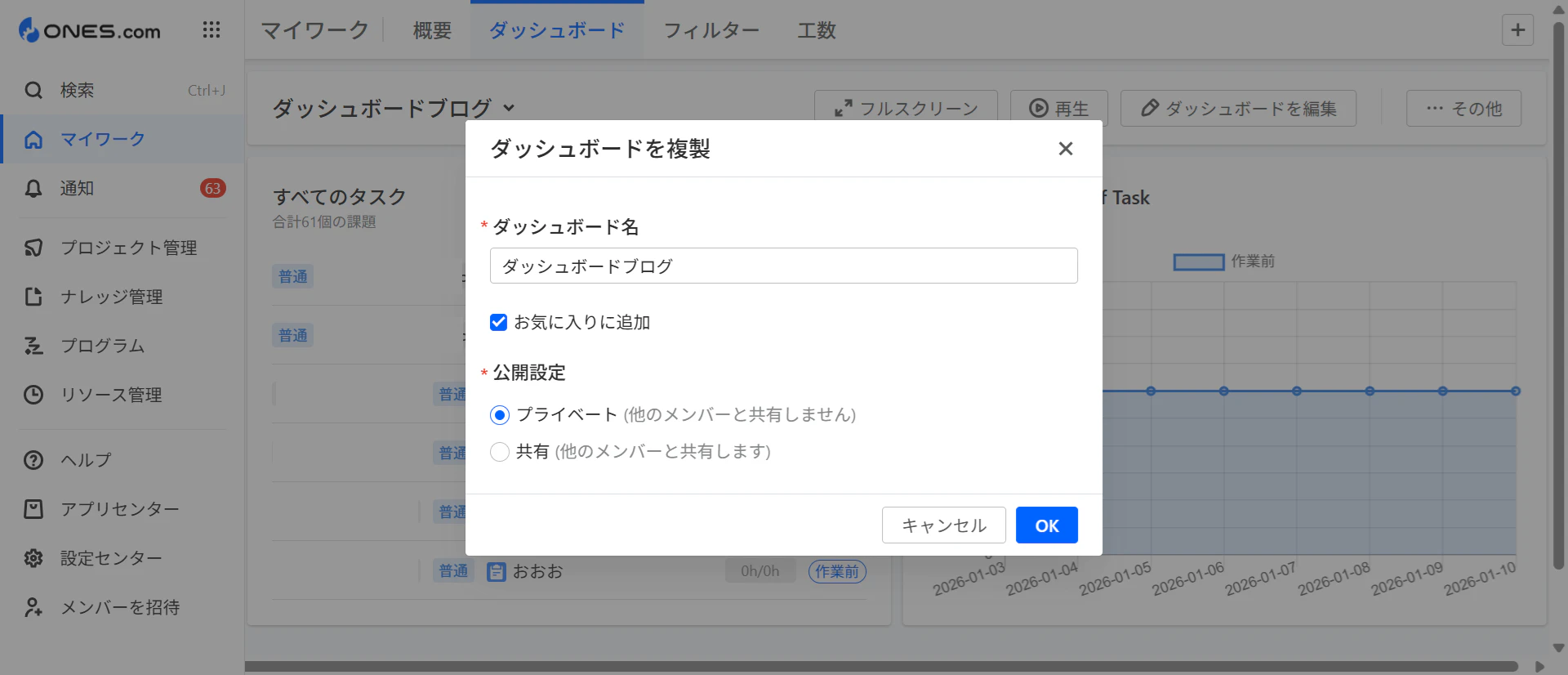Image resolution: width=1568 pixels, height=675 pixels.
Task: Click the ダッシュボード名 input field
Action: pos(784,266)
